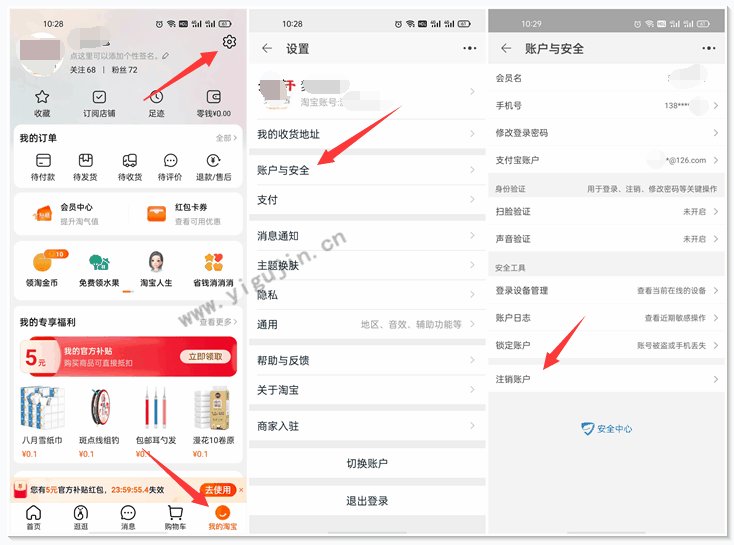Open 手机号 phone number row
The image size is (734, 545).
[606, 105]
